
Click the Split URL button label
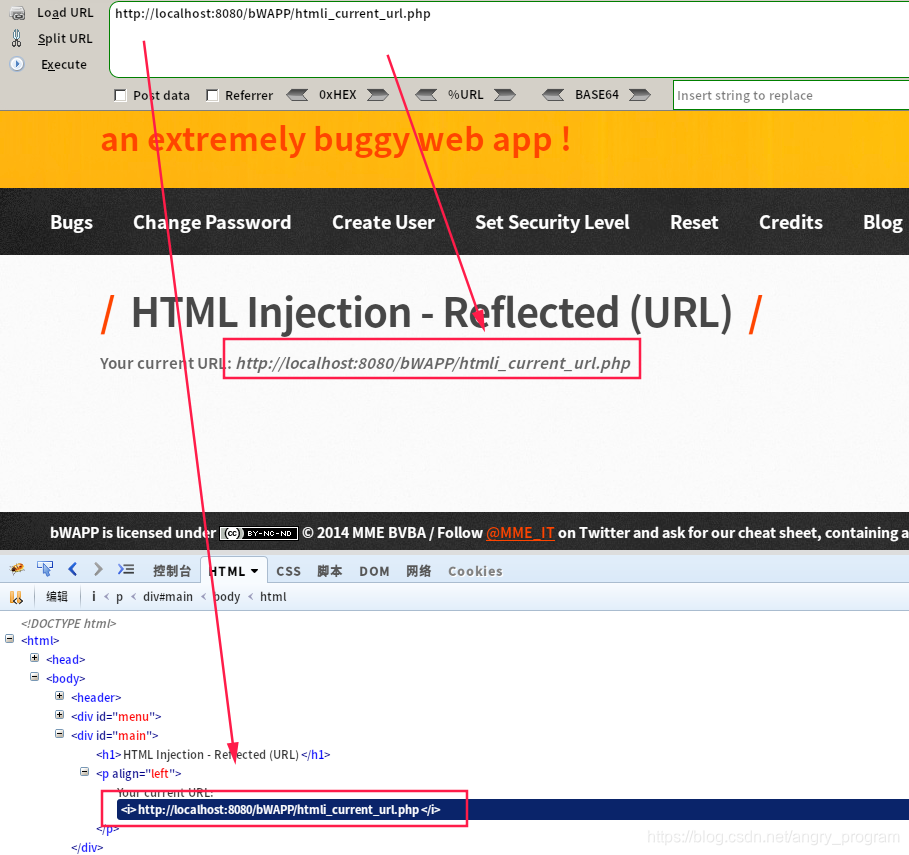[65, 38]
